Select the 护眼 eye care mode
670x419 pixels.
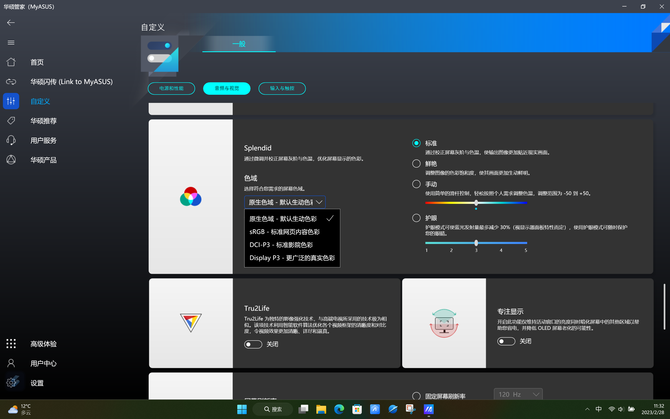[416, 218]
